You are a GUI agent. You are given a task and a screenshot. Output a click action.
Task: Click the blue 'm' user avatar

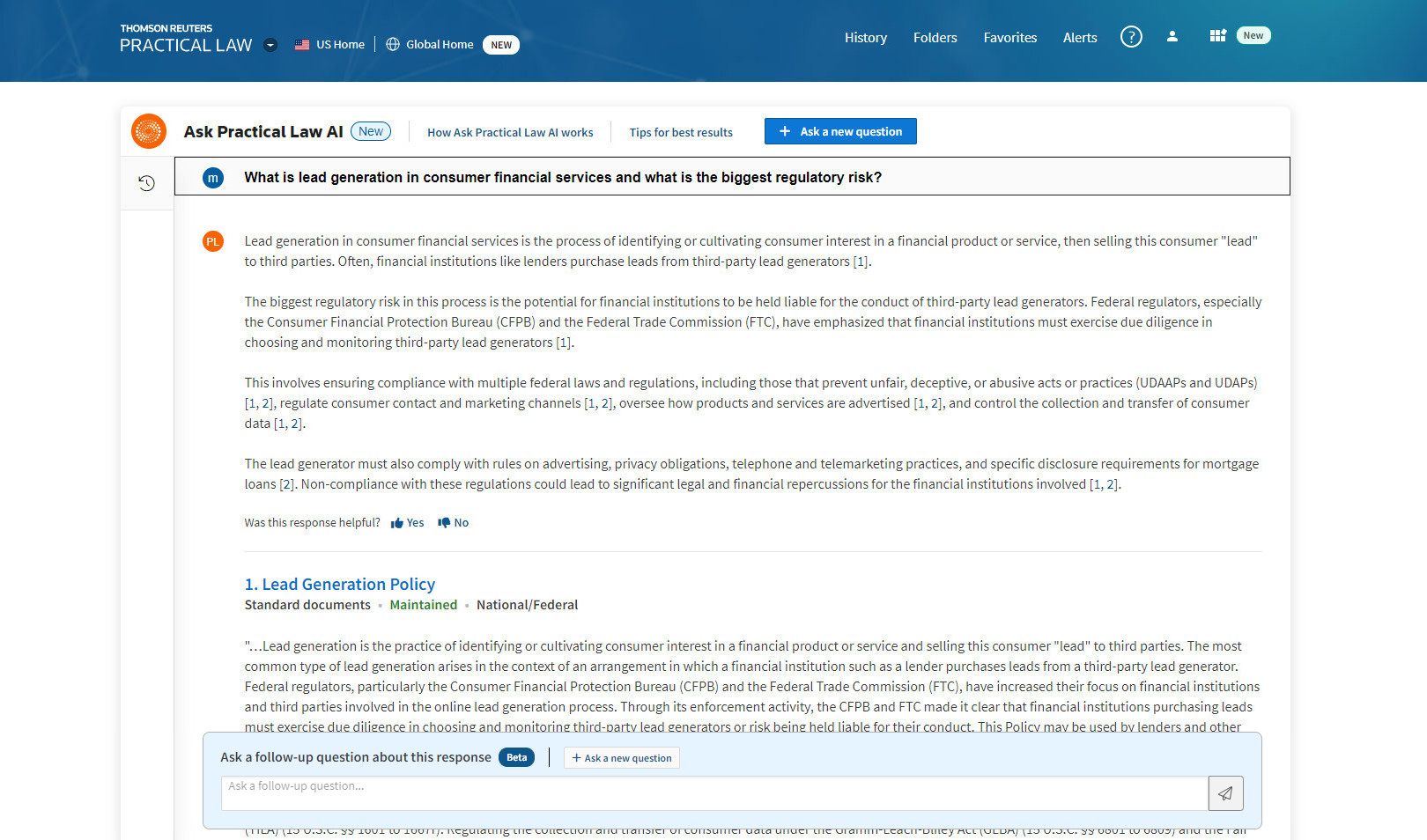coord(213,178)
